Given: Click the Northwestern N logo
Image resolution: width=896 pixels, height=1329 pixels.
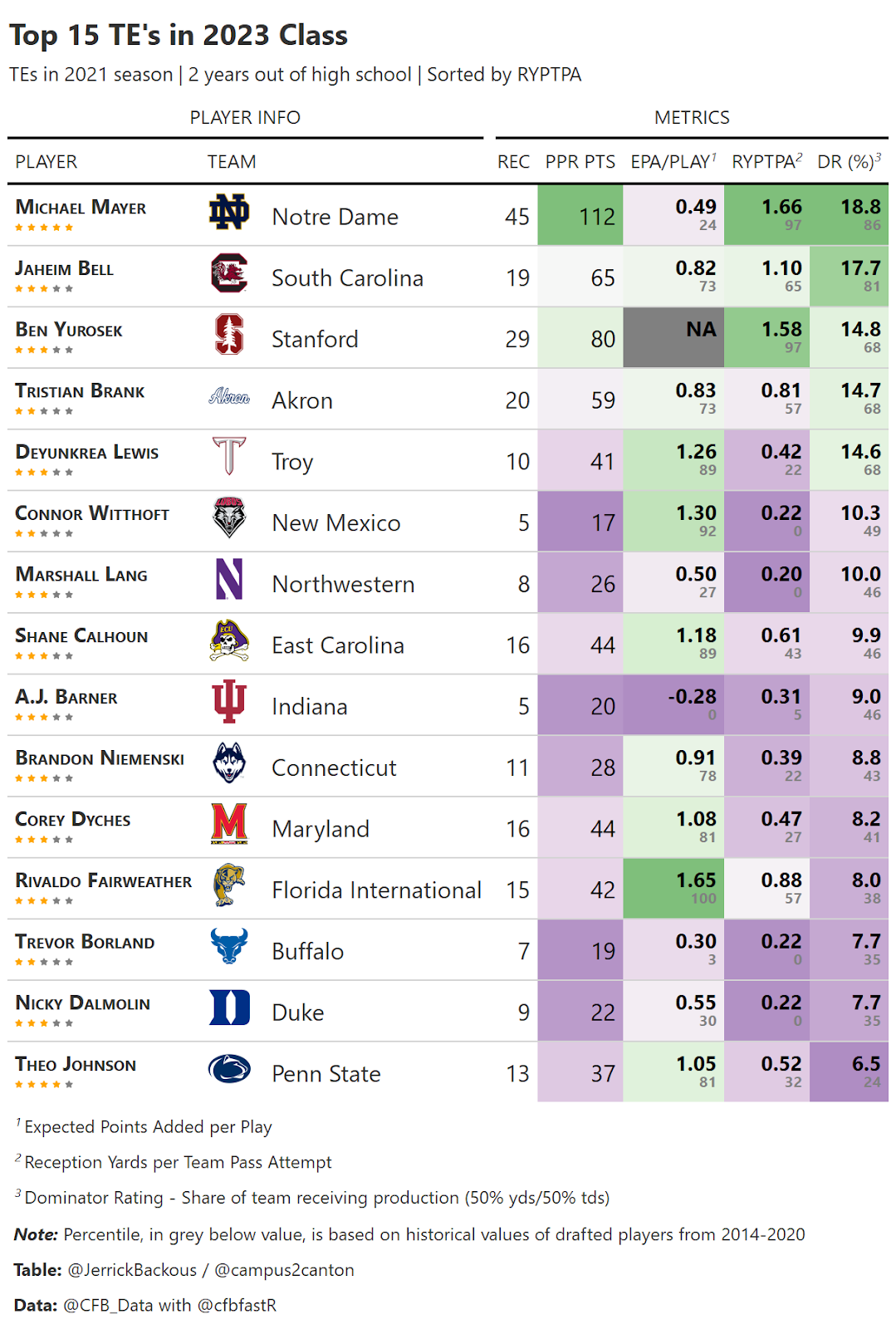Looking at the screenshot, I should (x=228, y=579).
